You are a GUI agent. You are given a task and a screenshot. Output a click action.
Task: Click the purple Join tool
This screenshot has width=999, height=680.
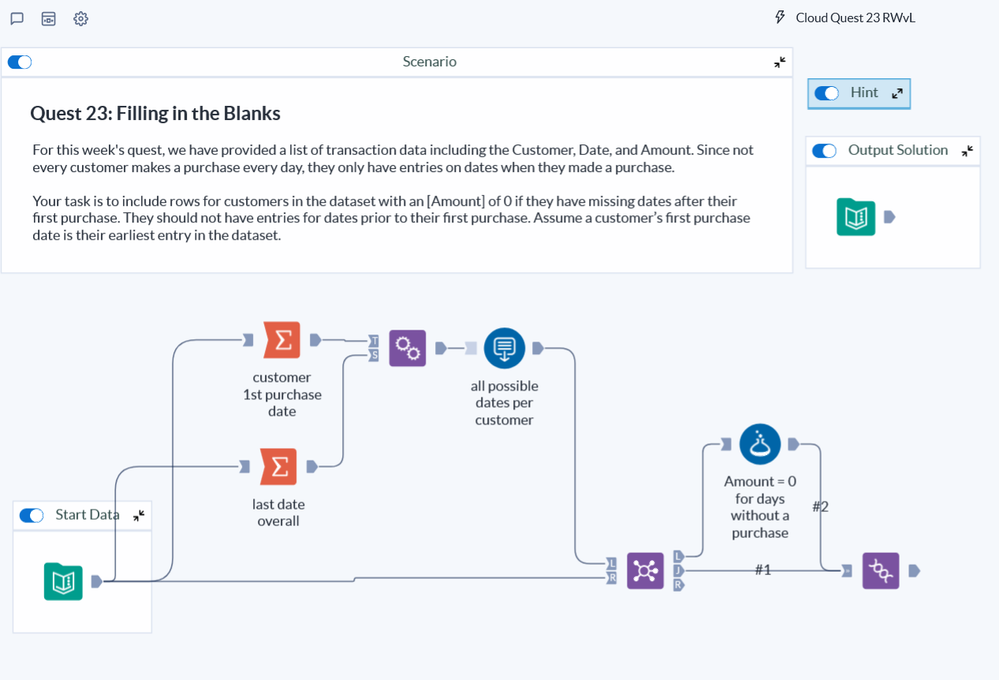645,571
